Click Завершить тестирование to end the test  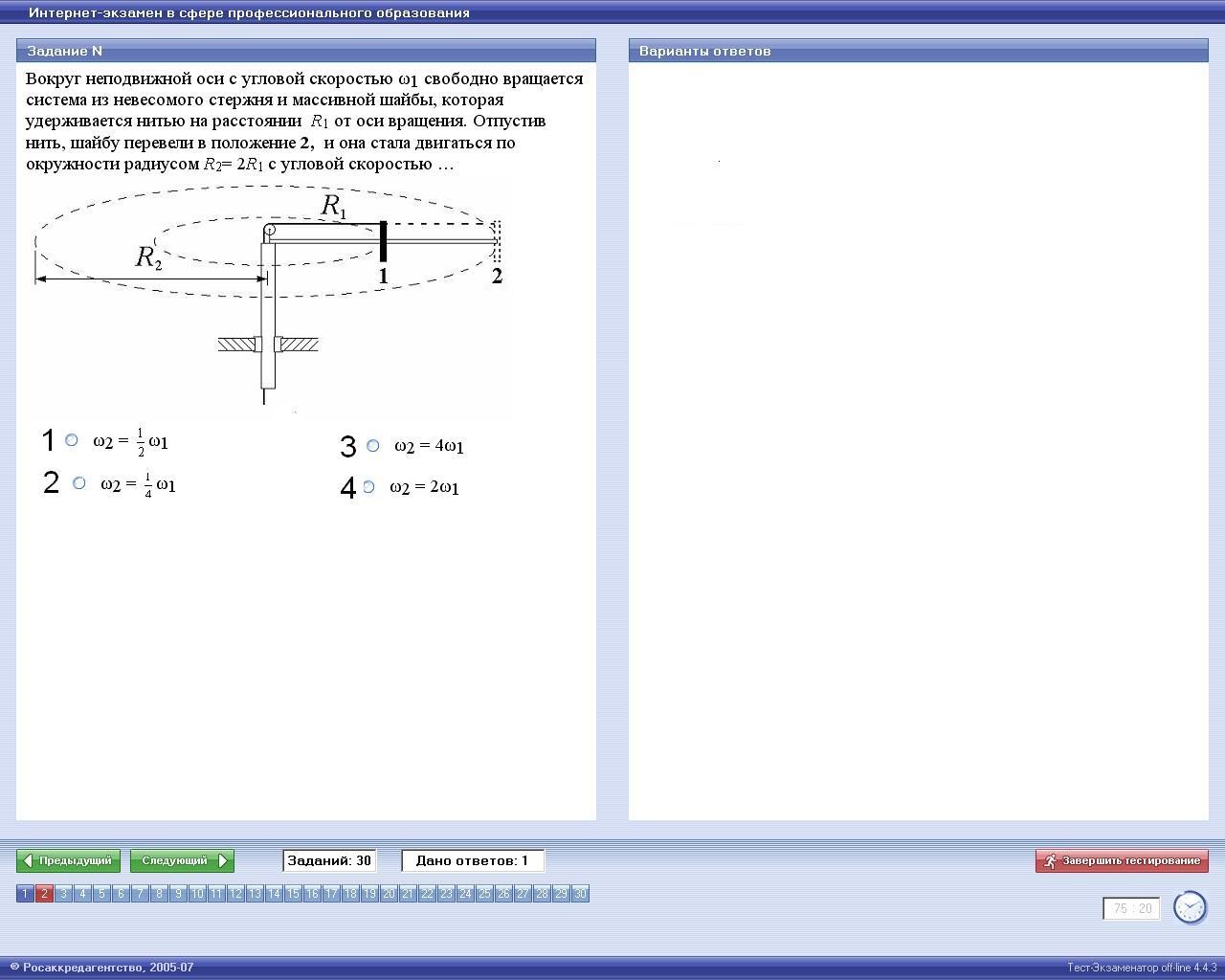click(x=1122, y=860)
